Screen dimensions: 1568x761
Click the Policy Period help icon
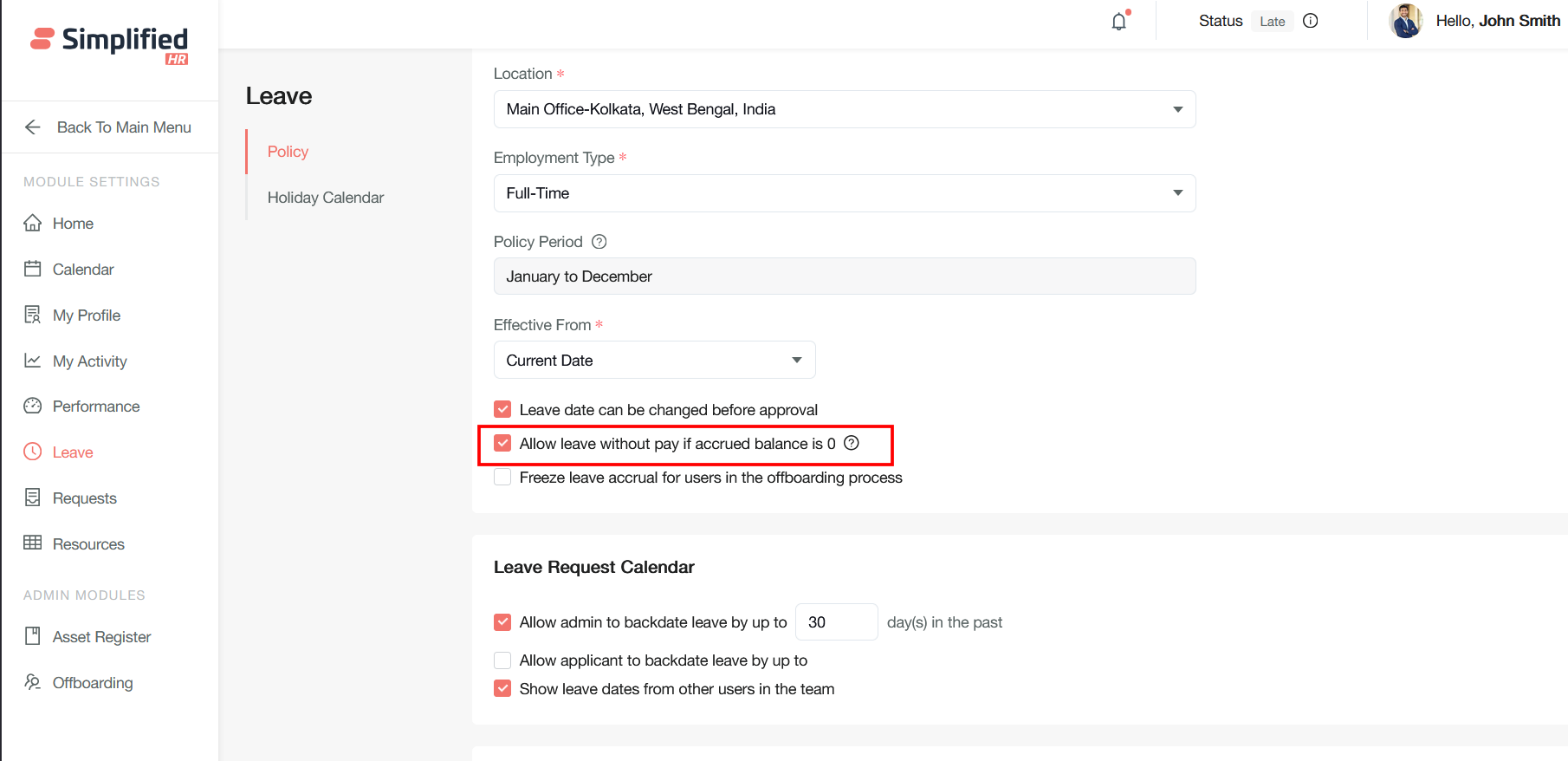tap(599, 242)
